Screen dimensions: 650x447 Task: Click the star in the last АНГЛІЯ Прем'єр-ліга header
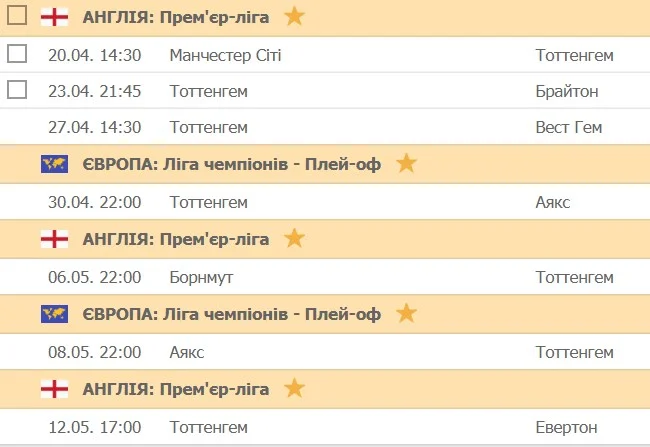(294, 387)
